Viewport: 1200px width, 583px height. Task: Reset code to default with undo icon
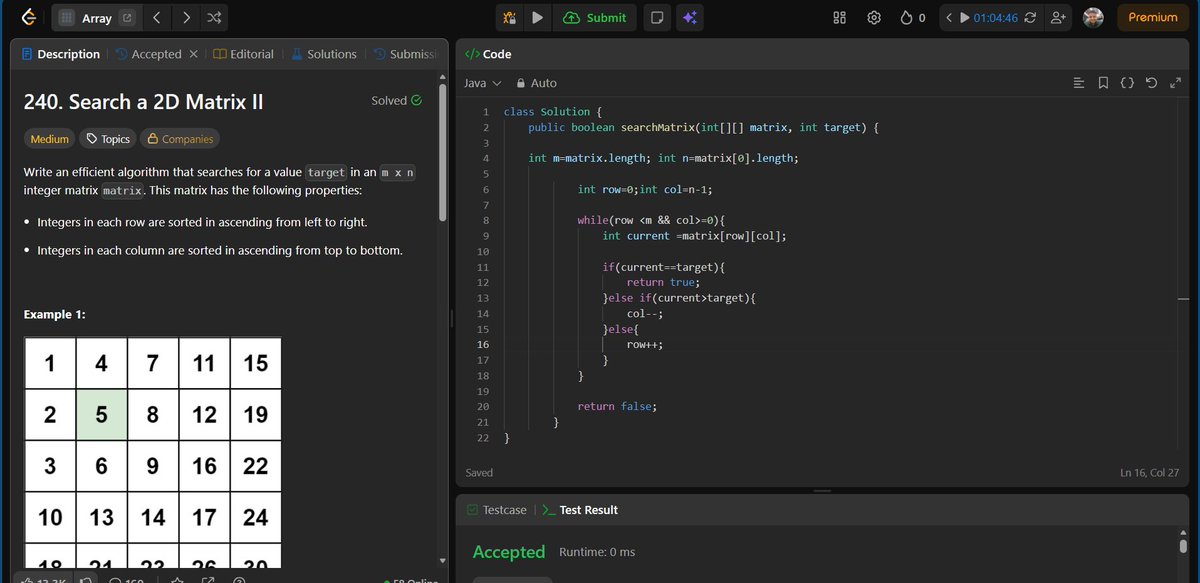point(1151,83)
